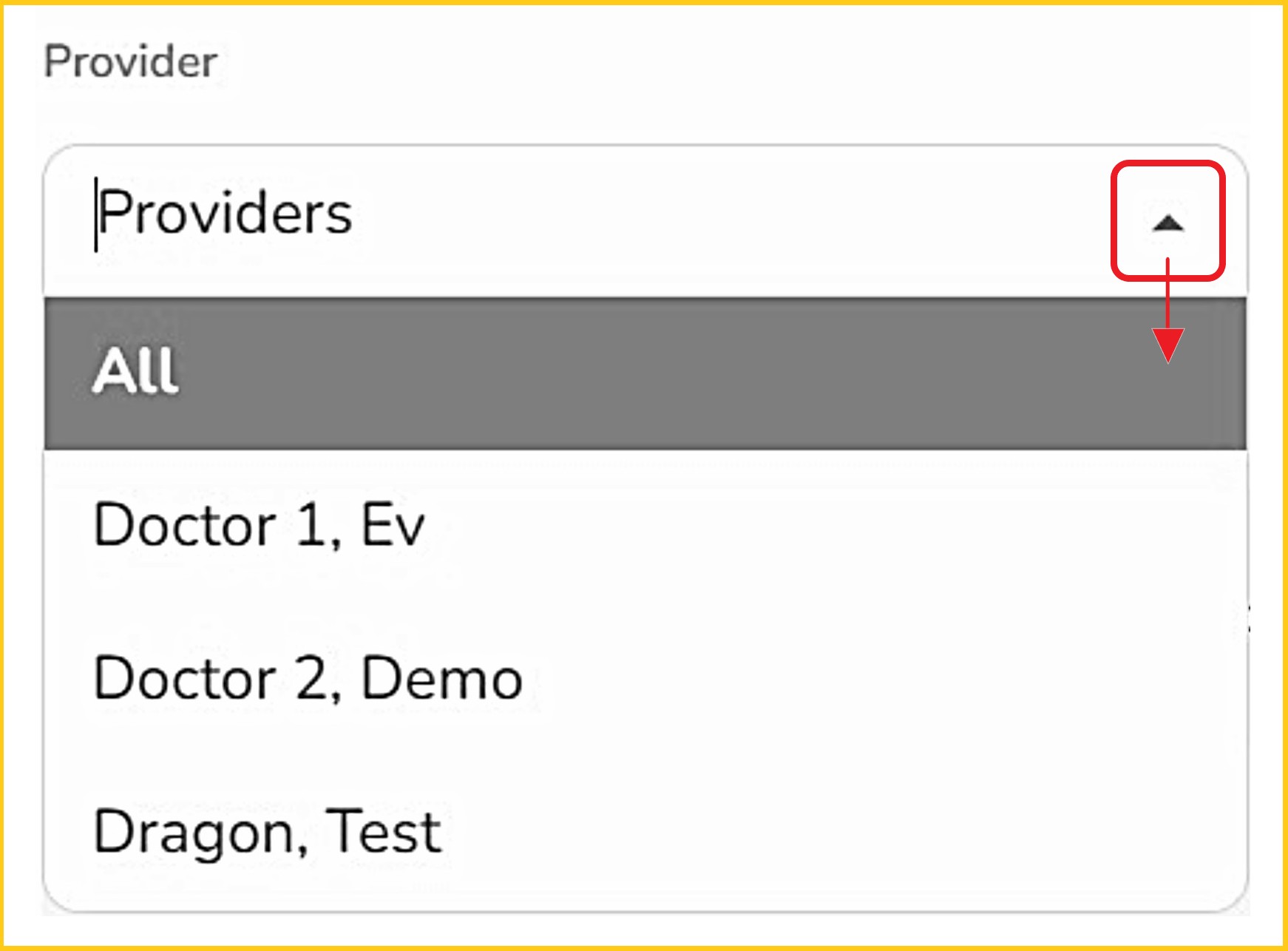Select the All option

click(645, 372)
